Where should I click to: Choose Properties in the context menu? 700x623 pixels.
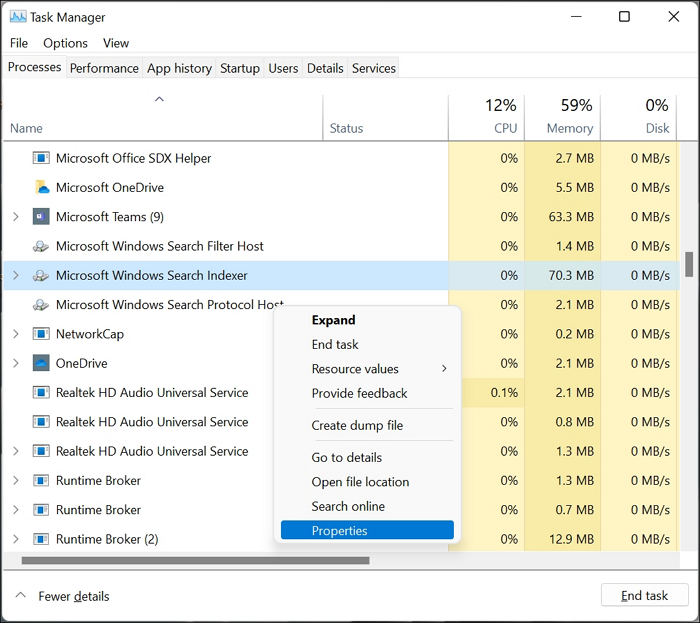pos(367,530)
